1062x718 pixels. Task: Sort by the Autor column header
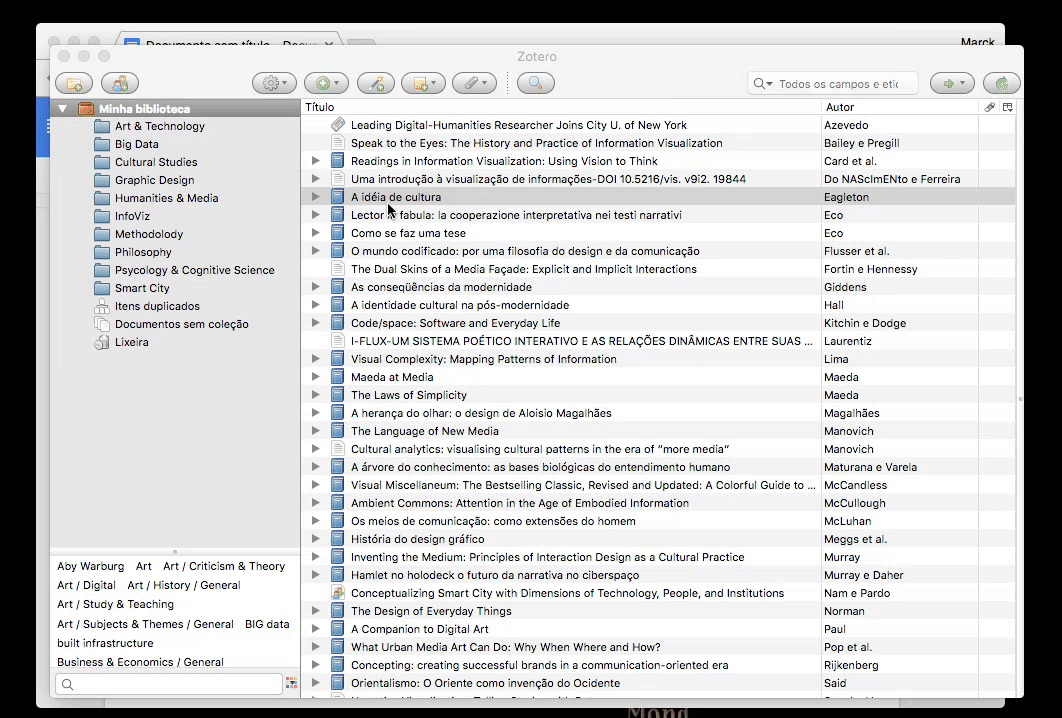(x=900, y=107)
